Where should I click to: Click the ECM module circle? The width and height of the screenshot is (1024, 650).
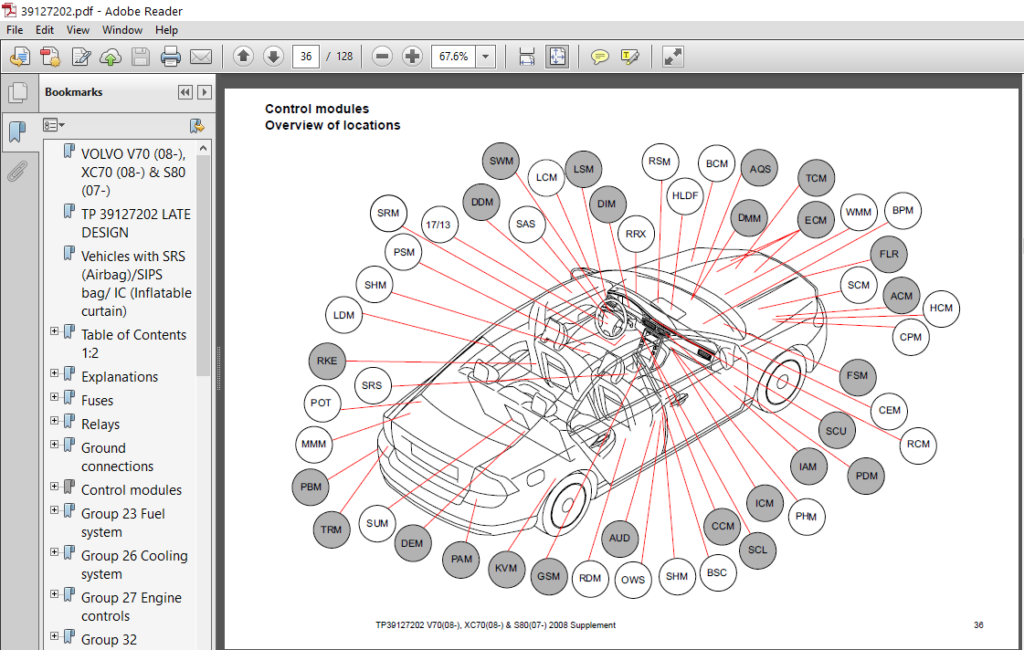pyautogui.click(x=816, y=220)
